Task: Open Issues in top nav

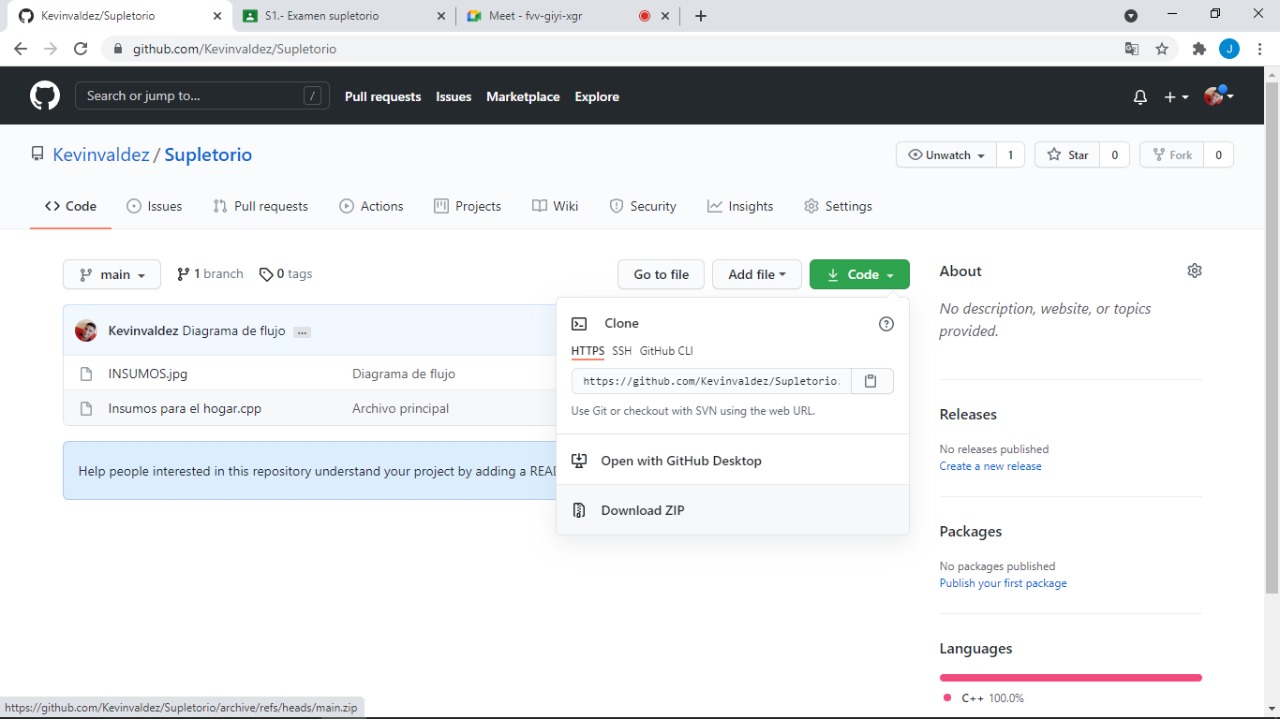Action: [453, 97]
